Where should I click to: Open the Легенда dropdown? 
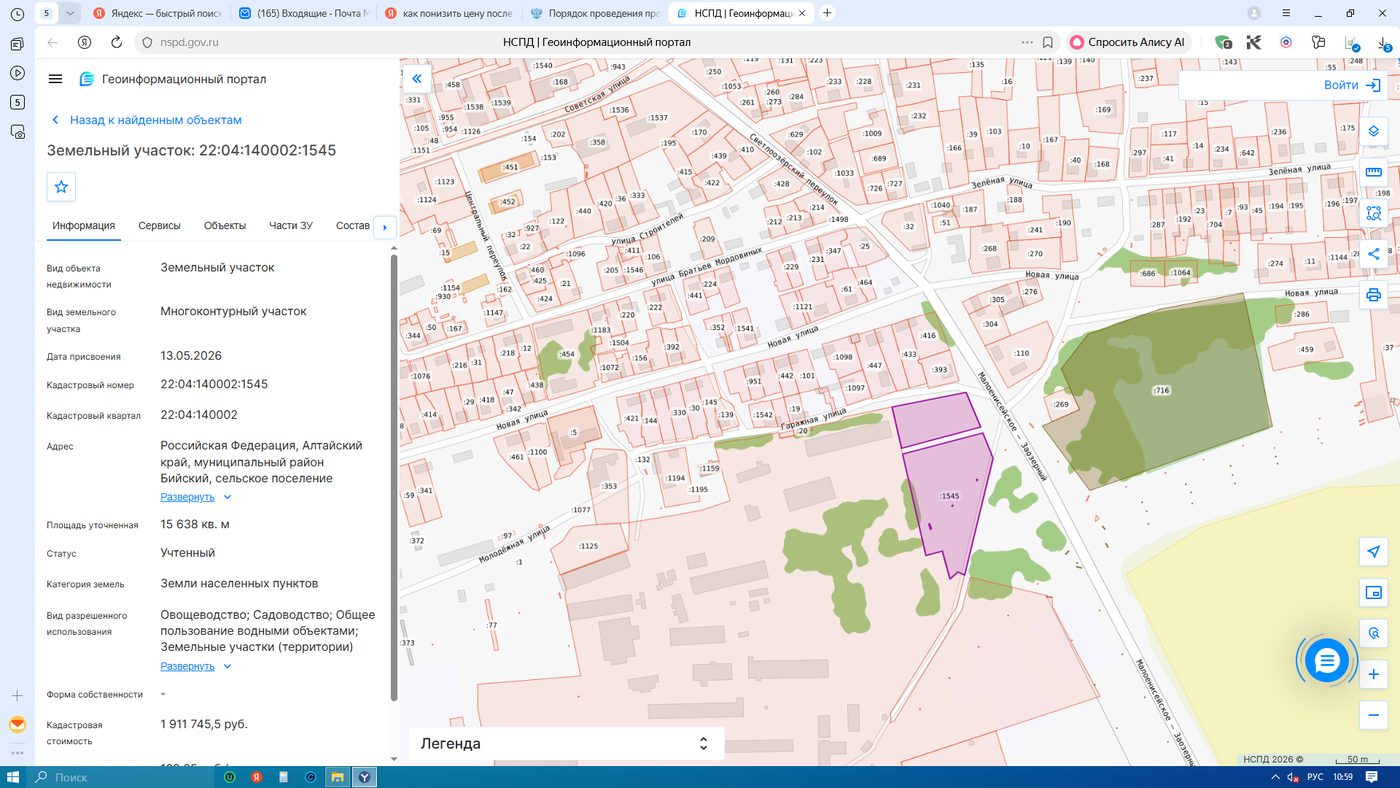(x=566, y=743)
